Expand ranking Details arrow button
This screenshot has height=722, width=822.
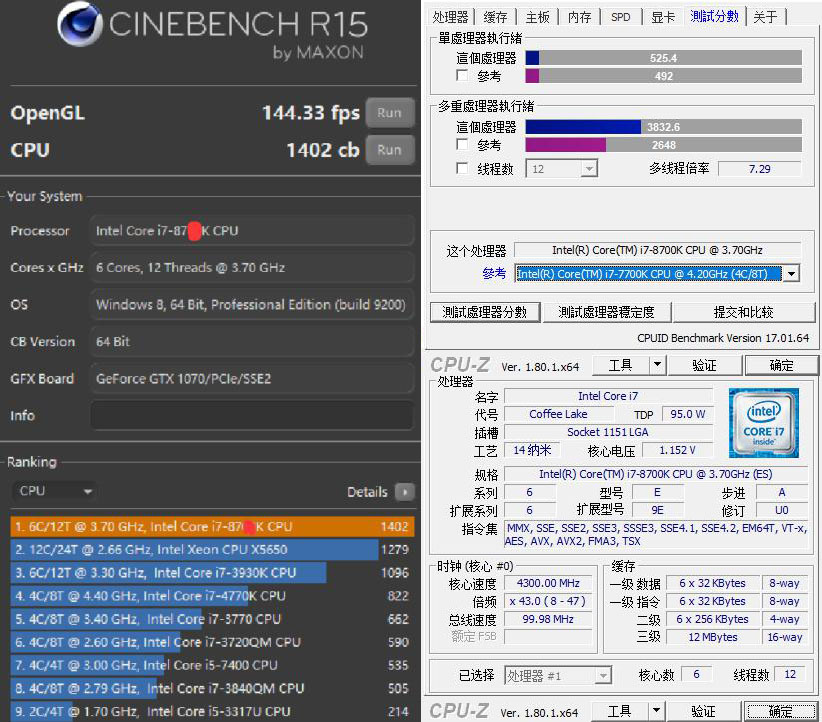click(x=405, y=492)
